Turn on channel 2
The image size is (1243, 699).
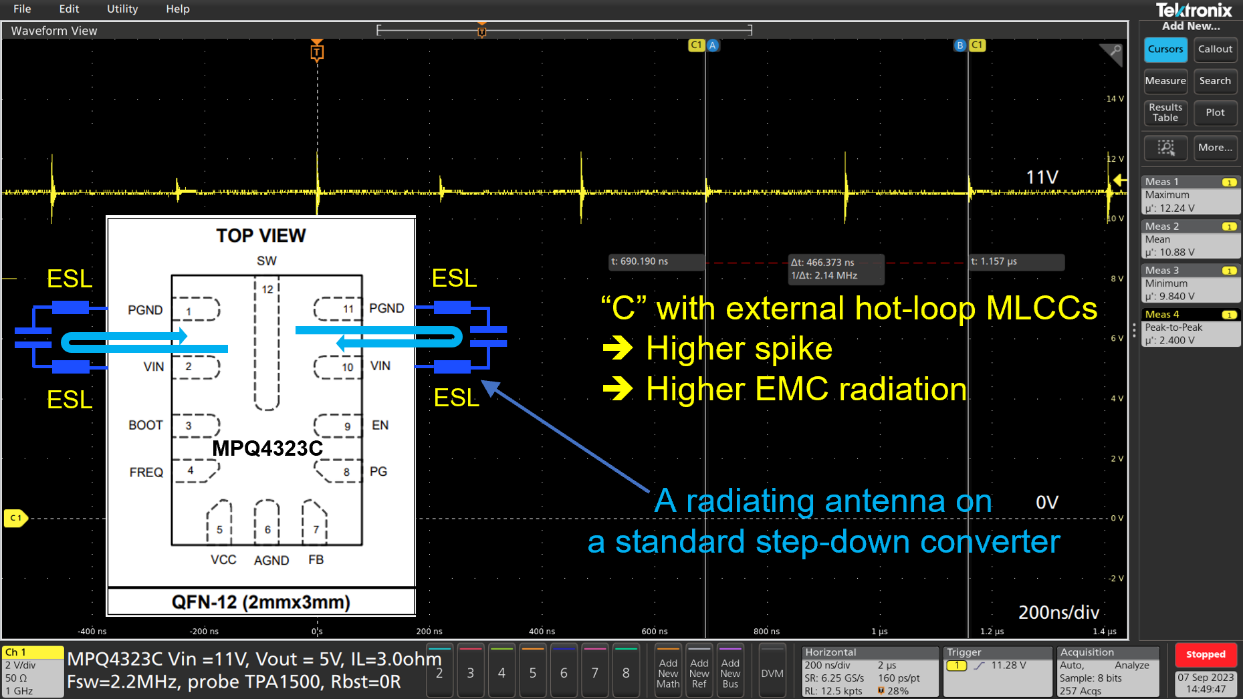point(439,672)
